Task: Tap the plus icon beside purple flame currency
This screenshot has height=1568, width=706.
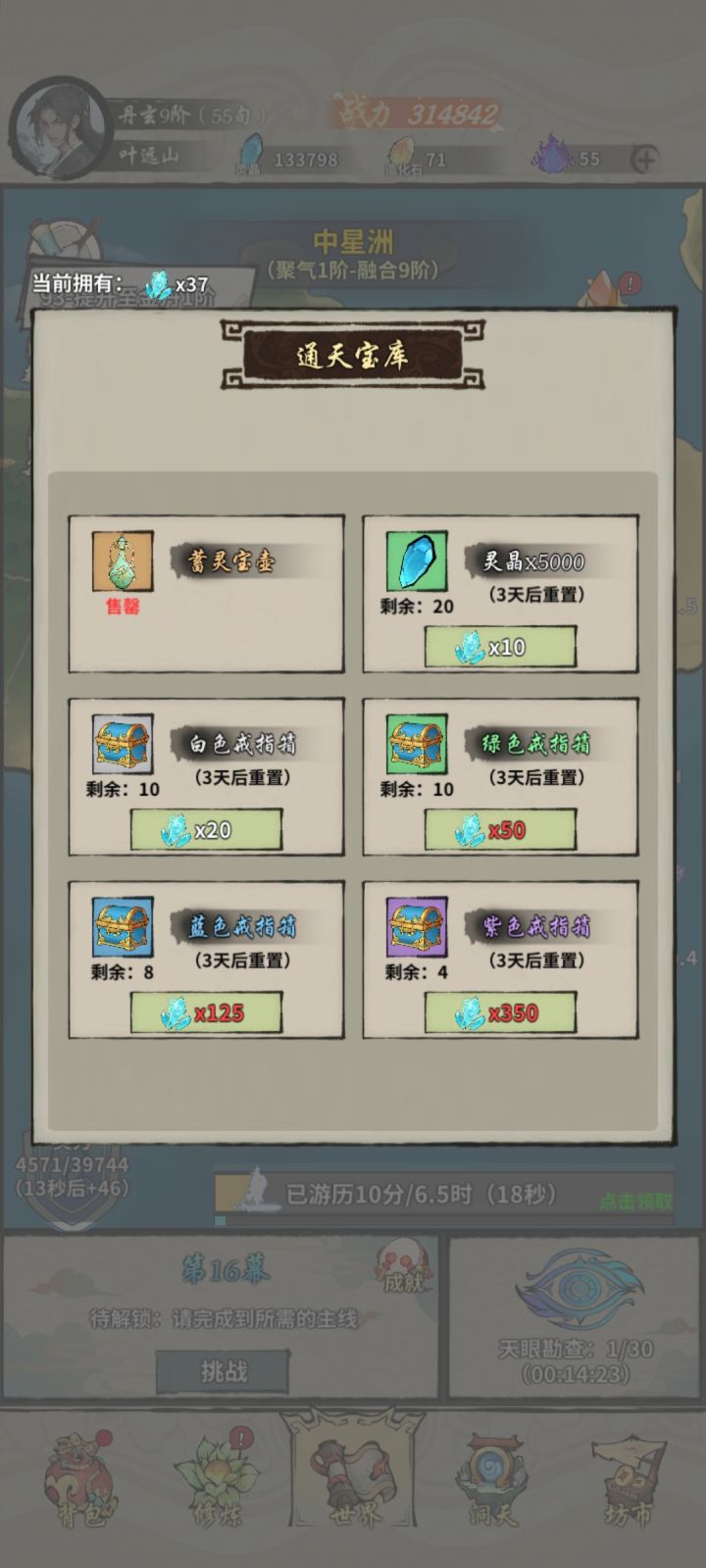Action: [644, 159]
